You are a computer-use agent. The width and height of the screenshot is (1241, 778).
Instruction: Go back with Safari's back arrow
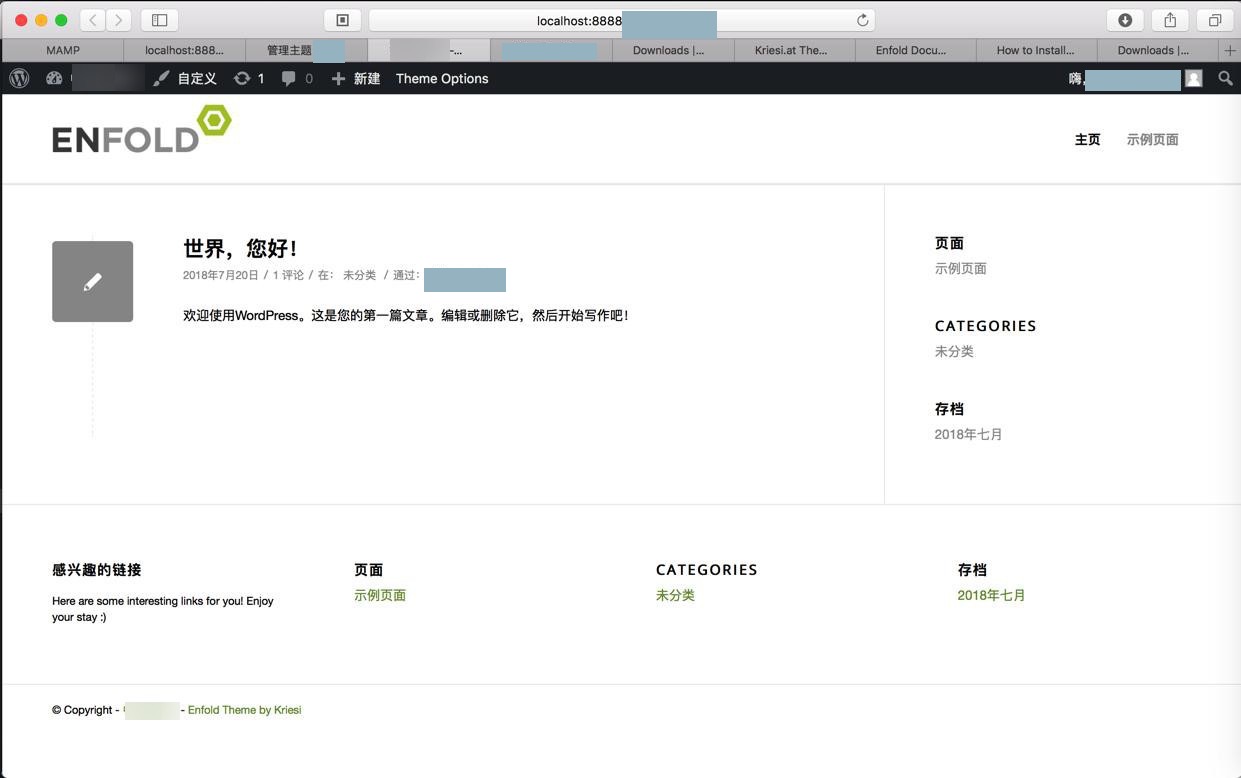[x=93, y=20]
